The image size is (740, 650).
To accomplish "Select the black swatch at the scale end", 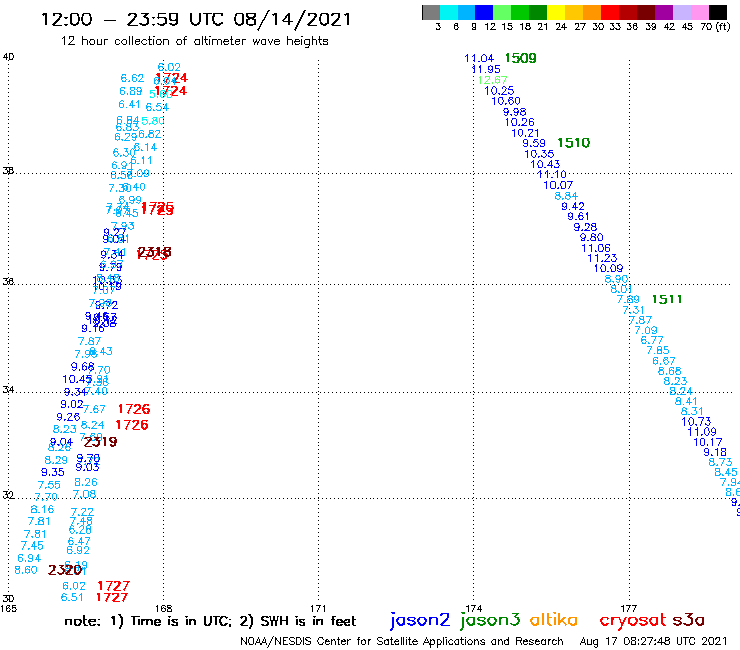I will (717, 12).
